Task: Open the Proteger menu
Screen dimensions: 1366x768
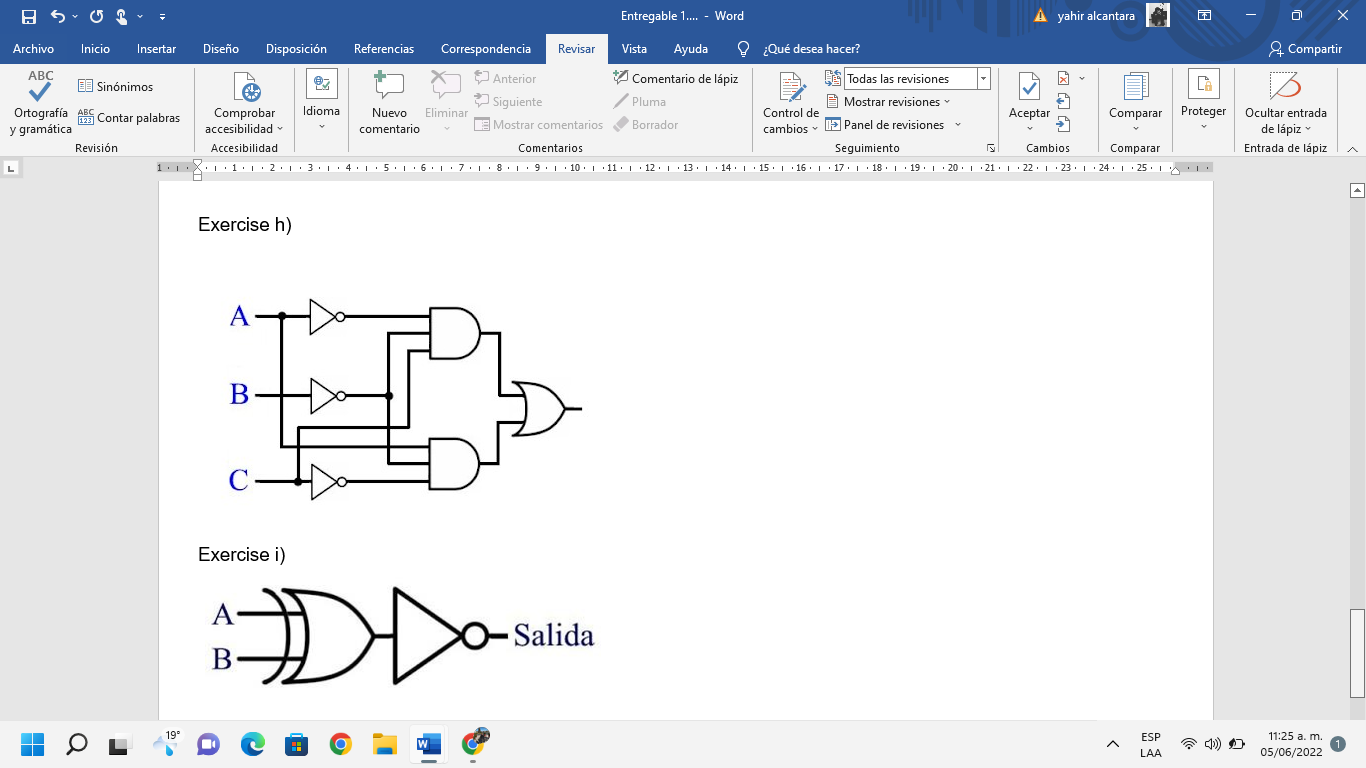Action: pos(1203,100)
